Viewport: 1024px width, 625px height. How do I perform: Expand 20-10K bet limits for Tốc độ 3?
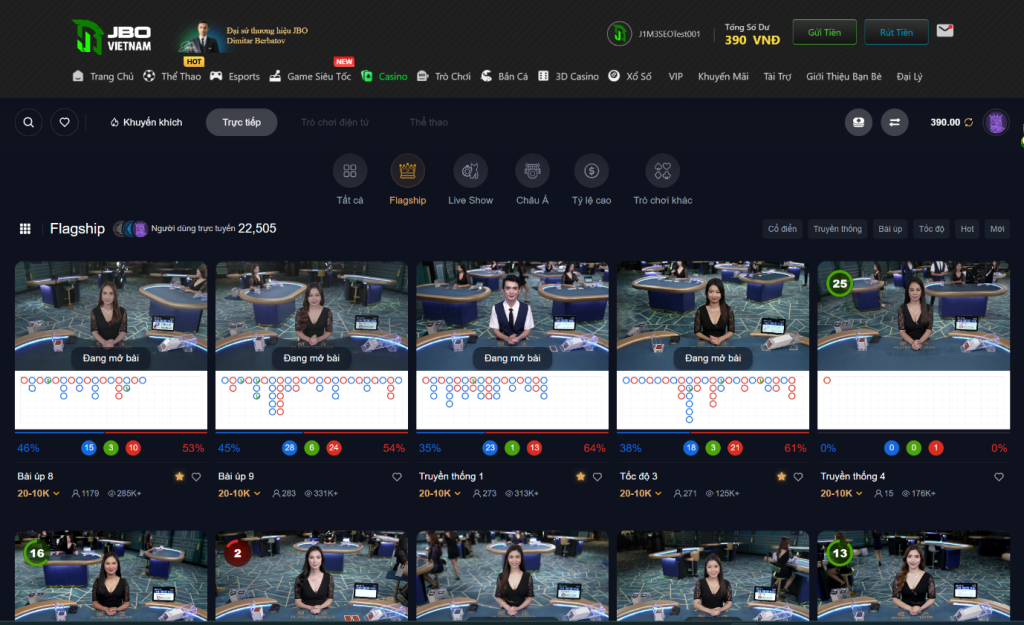pos(641,493)
